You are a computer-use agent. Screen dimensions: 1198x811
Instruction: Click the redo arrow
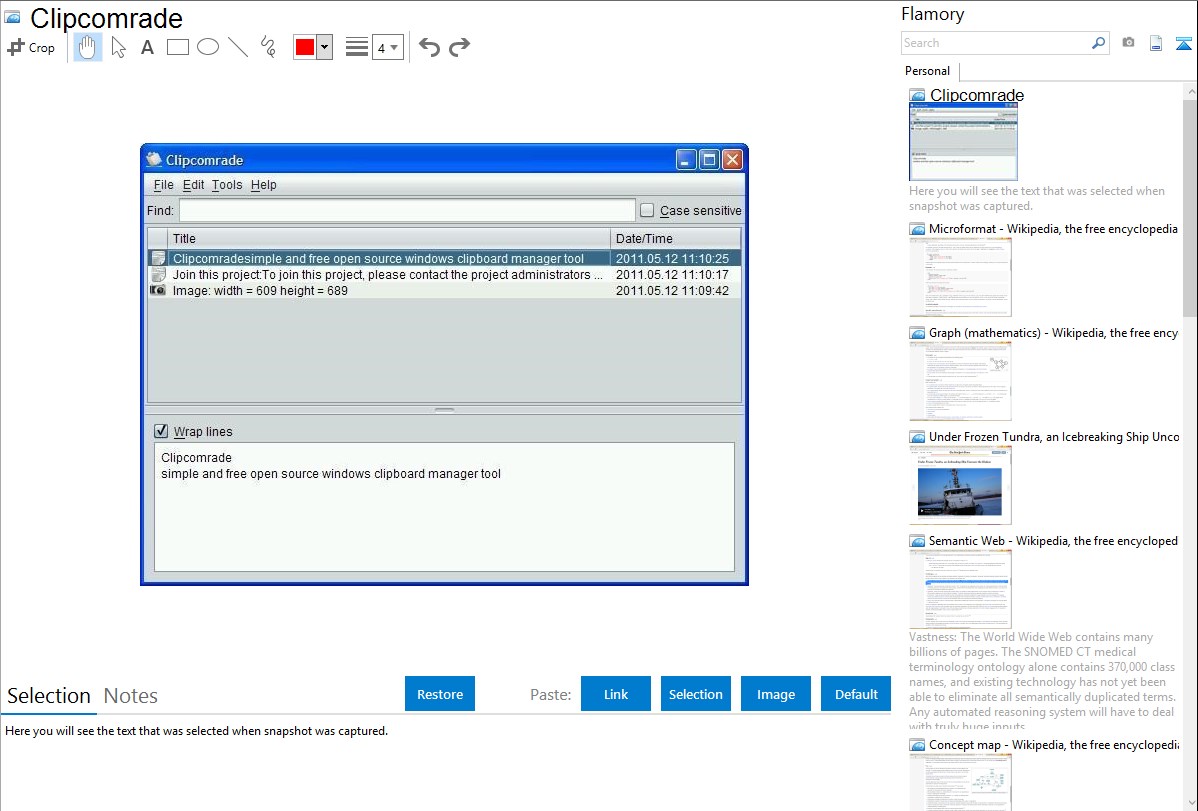[x=459, y=47]
